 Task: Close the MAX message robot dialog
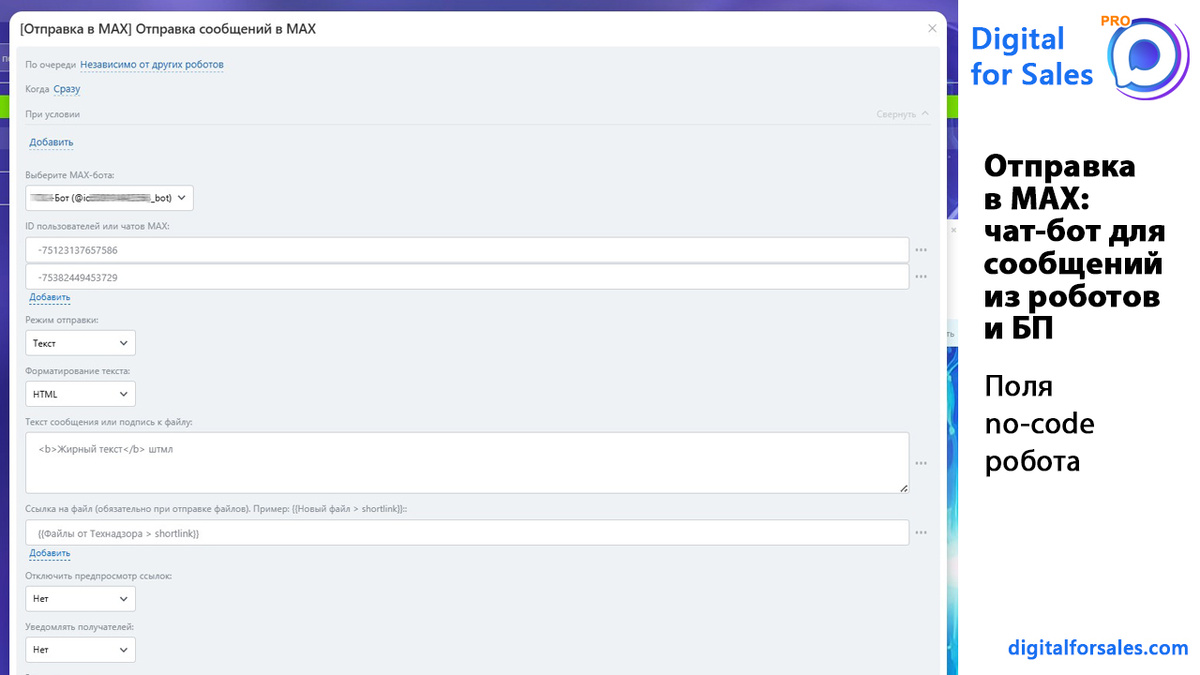932,29
